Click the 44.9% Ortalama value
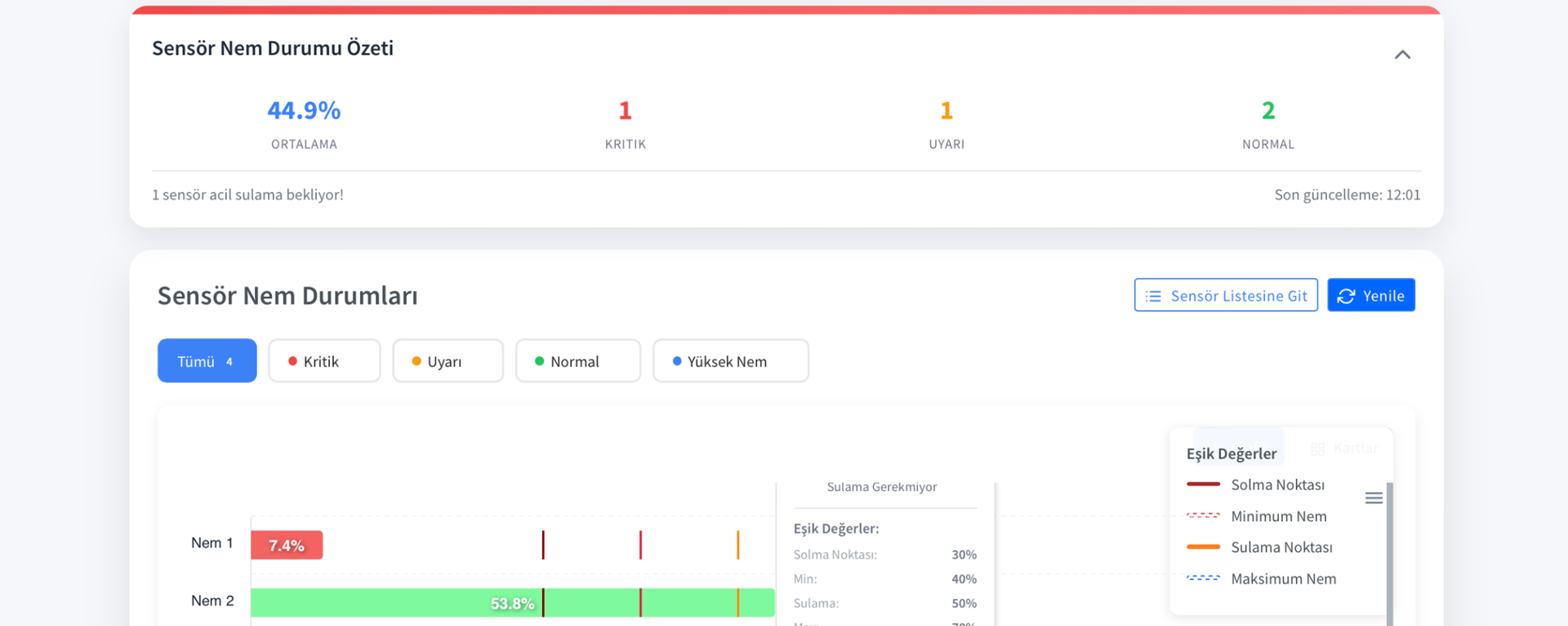This screenshot has width=1568, height=626. pyautogui.click(x=304, y=110)
